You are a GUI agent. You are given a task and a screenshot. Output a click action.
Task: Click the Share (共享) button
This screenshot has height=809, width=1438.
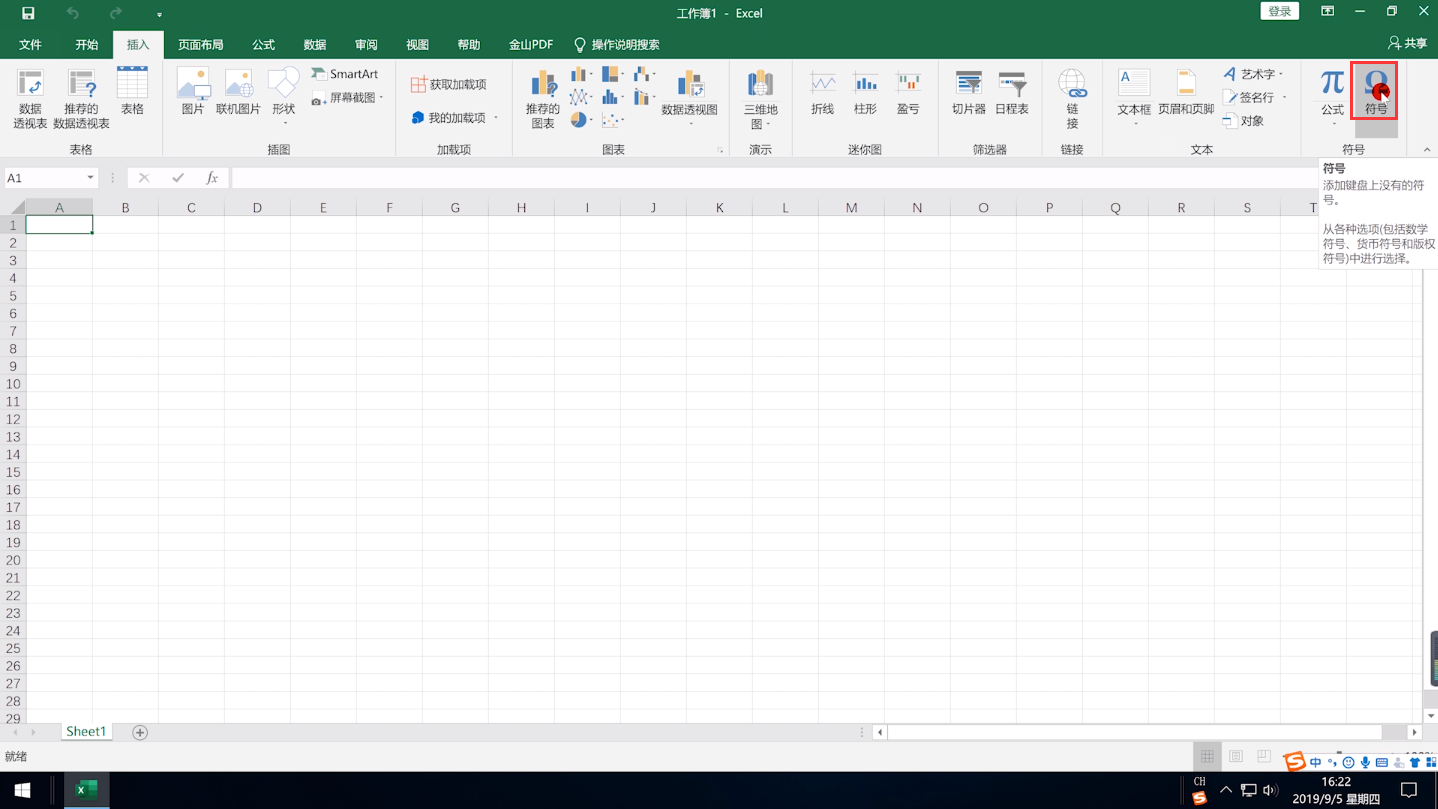tap(1407, 44)
